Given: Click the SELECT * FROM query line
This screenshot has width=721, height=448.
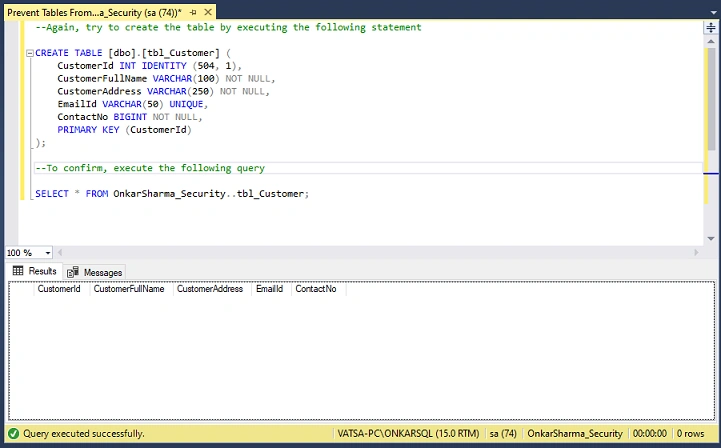Looking at the screenshot, I should (172, 194).
